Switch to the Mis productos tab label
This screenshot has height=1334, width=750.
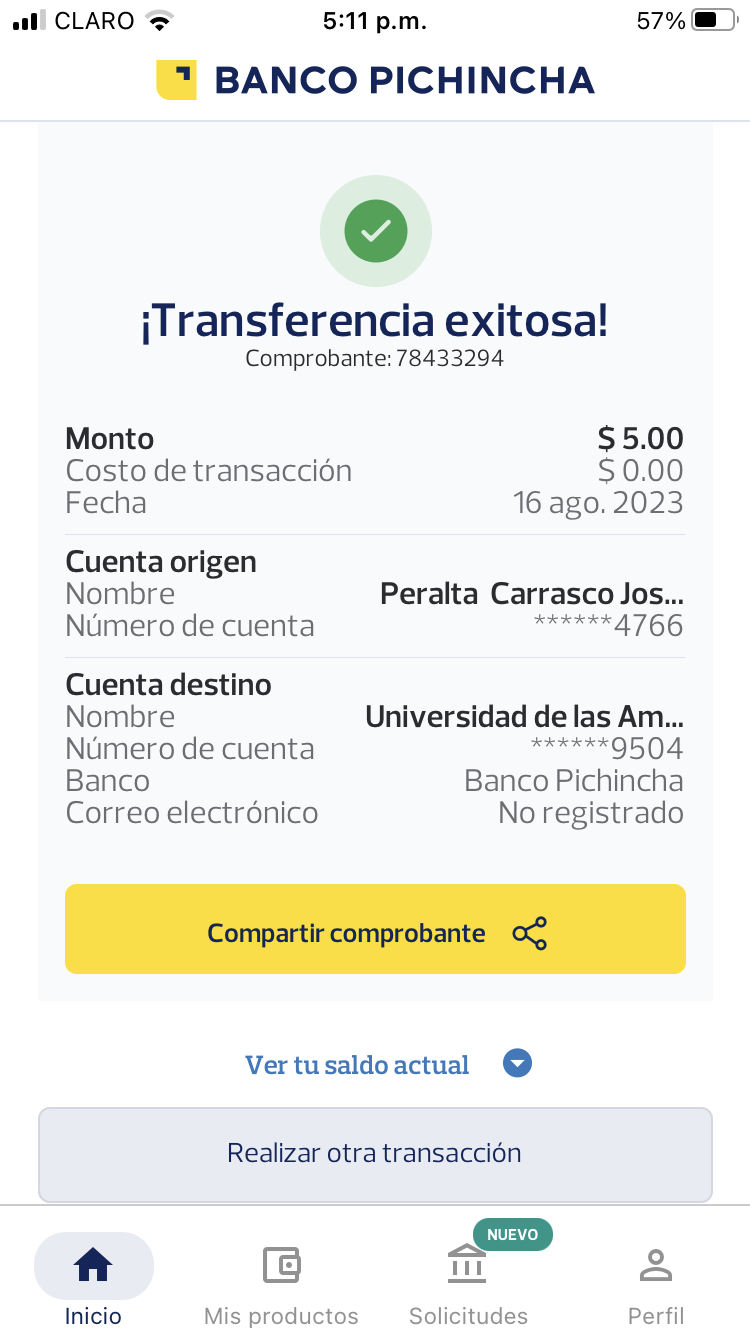point(281,1315)
